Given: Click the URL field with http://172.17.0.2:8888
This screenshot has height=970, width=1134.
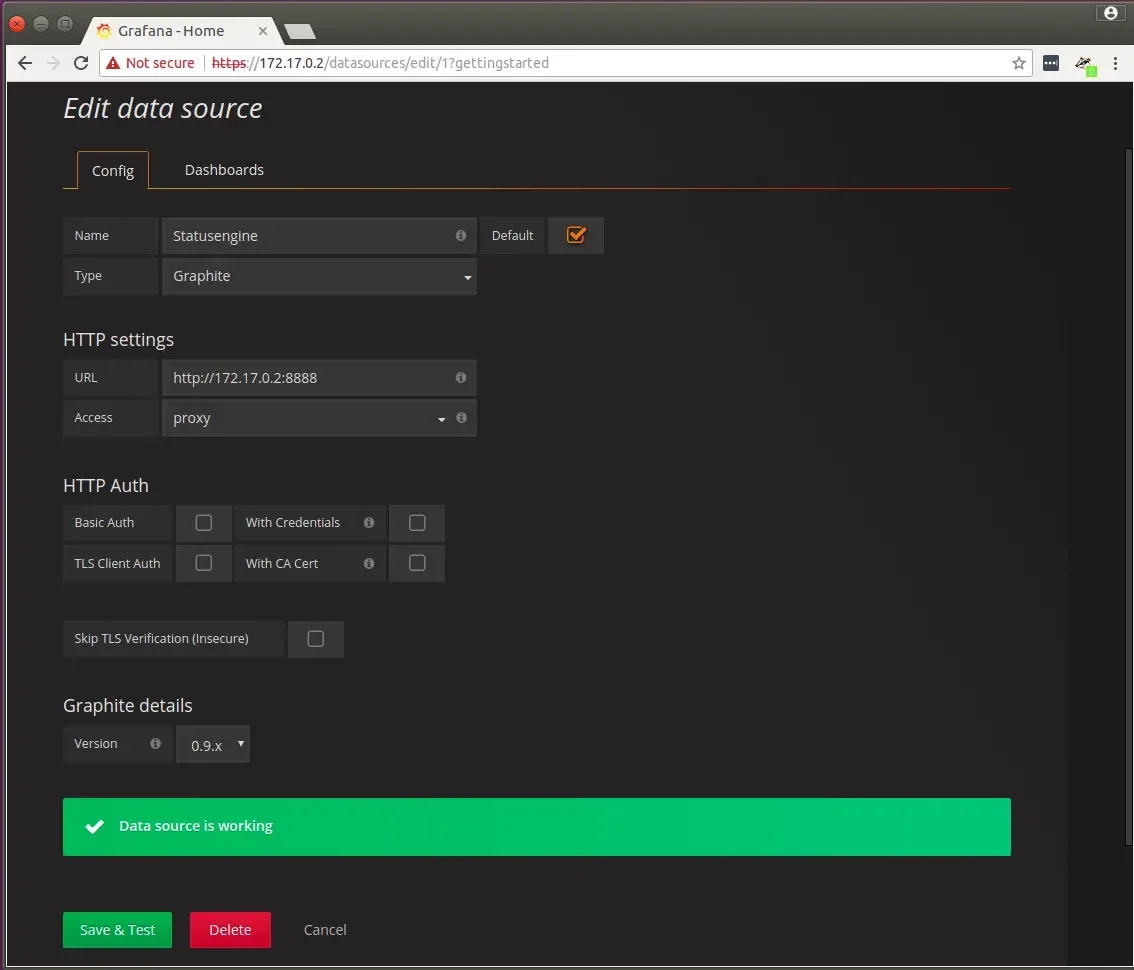Looking at the screenshot, I should 319,378.
